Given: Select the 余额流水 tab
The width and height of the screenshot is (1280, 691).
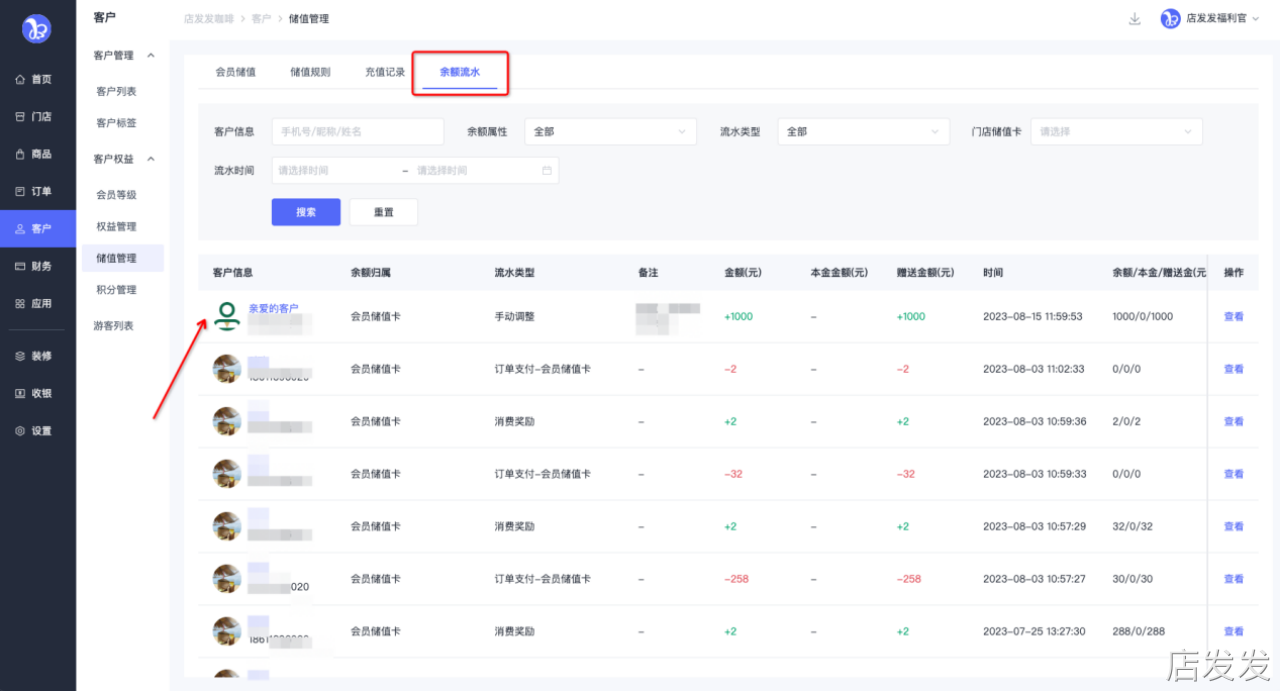Looking at the screenshot, I should coord(460,72).
